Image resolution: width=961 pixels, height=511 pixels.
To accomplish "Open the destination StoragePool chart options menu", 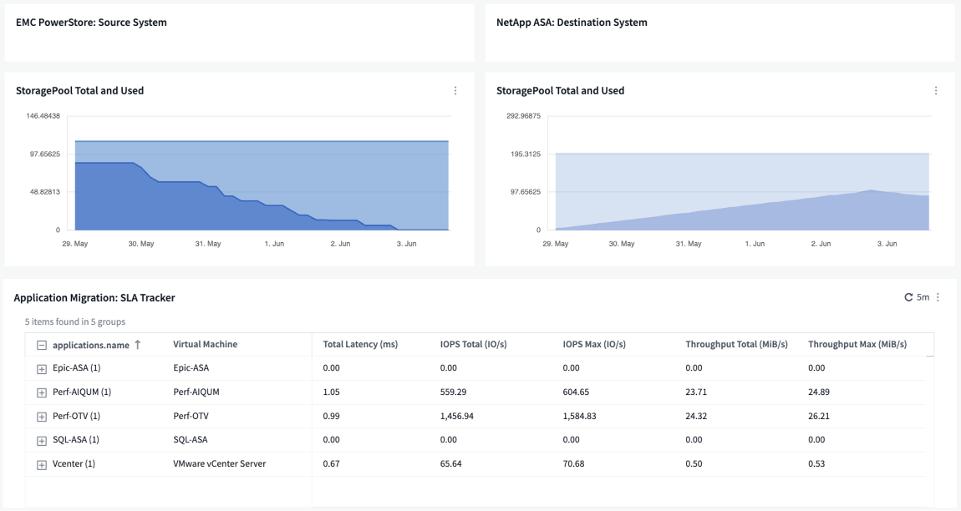I will click(936, 91).
